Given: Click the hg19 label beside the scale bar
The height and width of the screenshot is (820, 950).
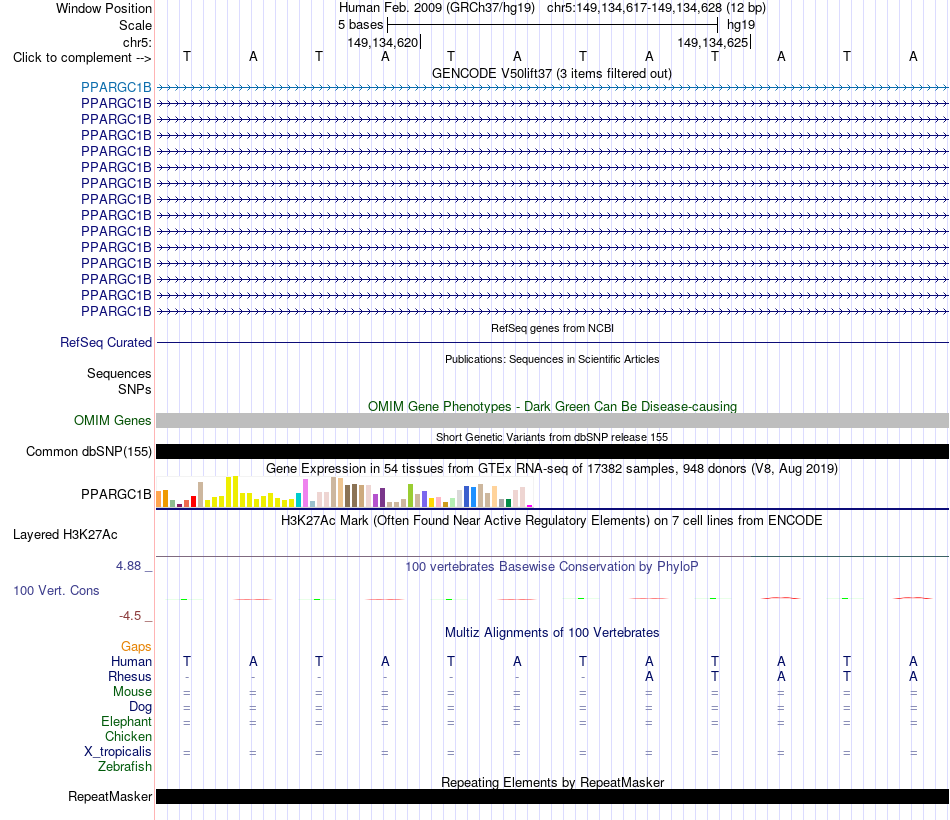Looking at the screenshot, I should pyautogui.click(x=741, y=25).
